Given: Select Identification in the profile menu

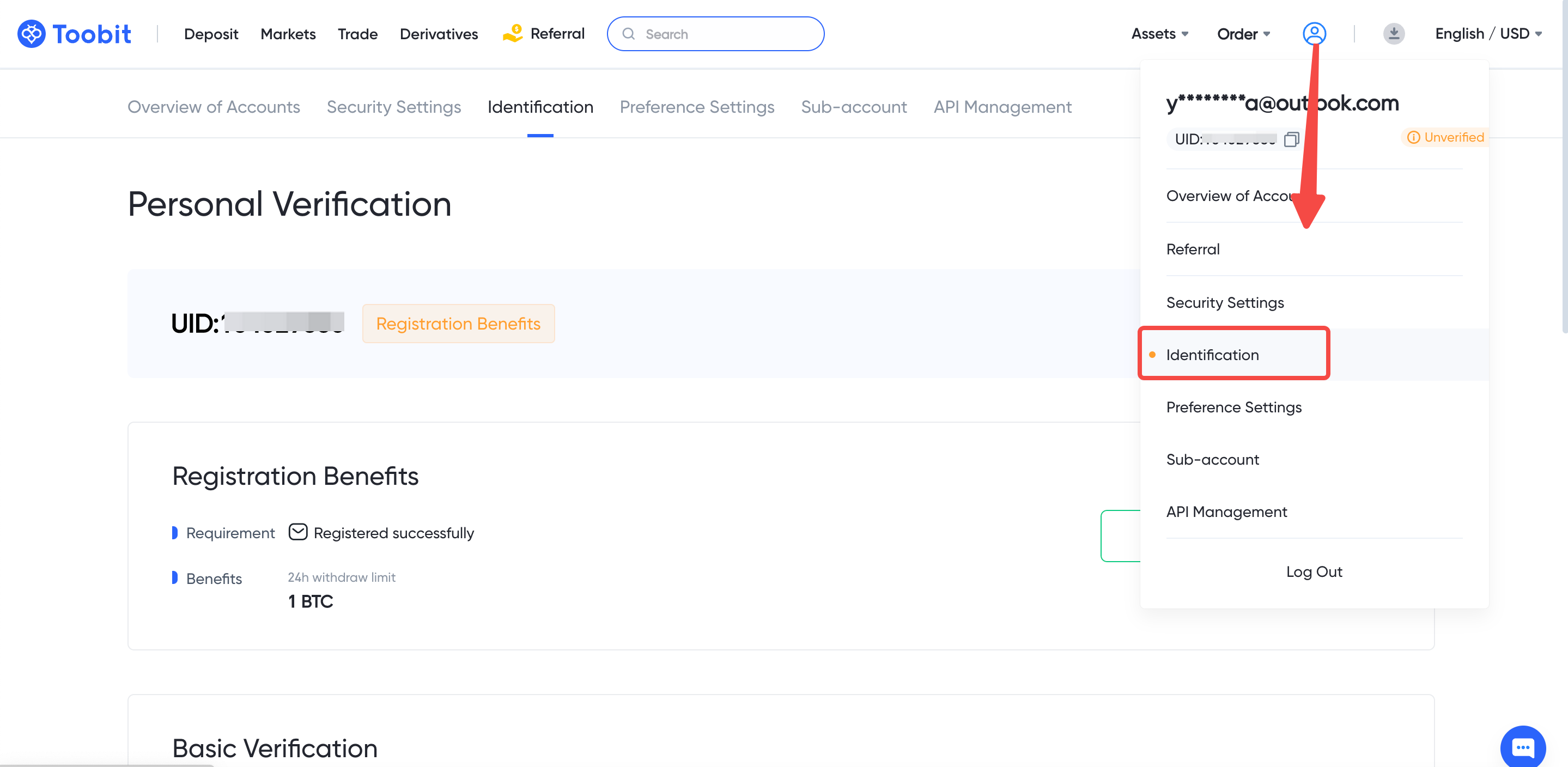Looking at the screenshot, I should [x=1314, y=355].
